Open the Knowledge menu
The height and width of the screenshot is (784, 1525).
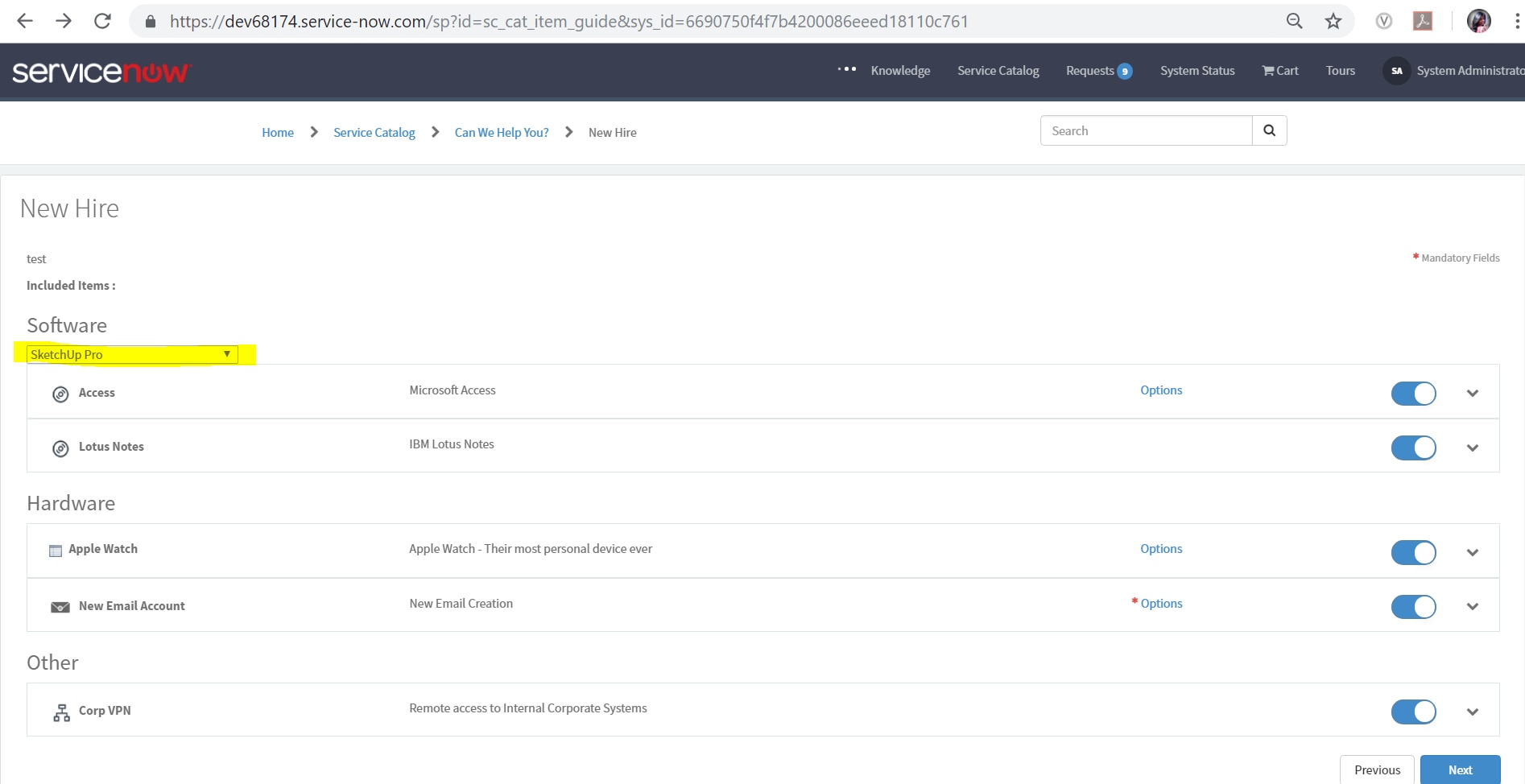(900, 71)
